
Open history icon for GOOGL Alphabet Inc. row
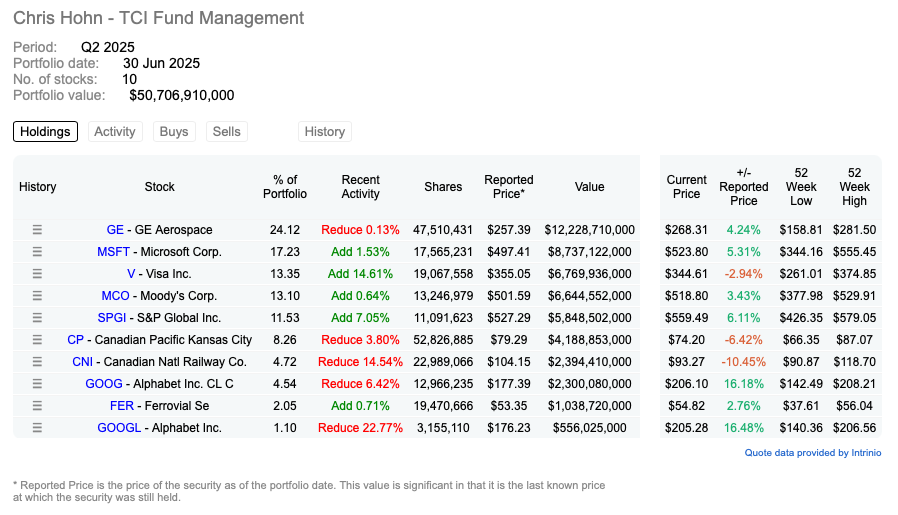[x=37, y=428]
